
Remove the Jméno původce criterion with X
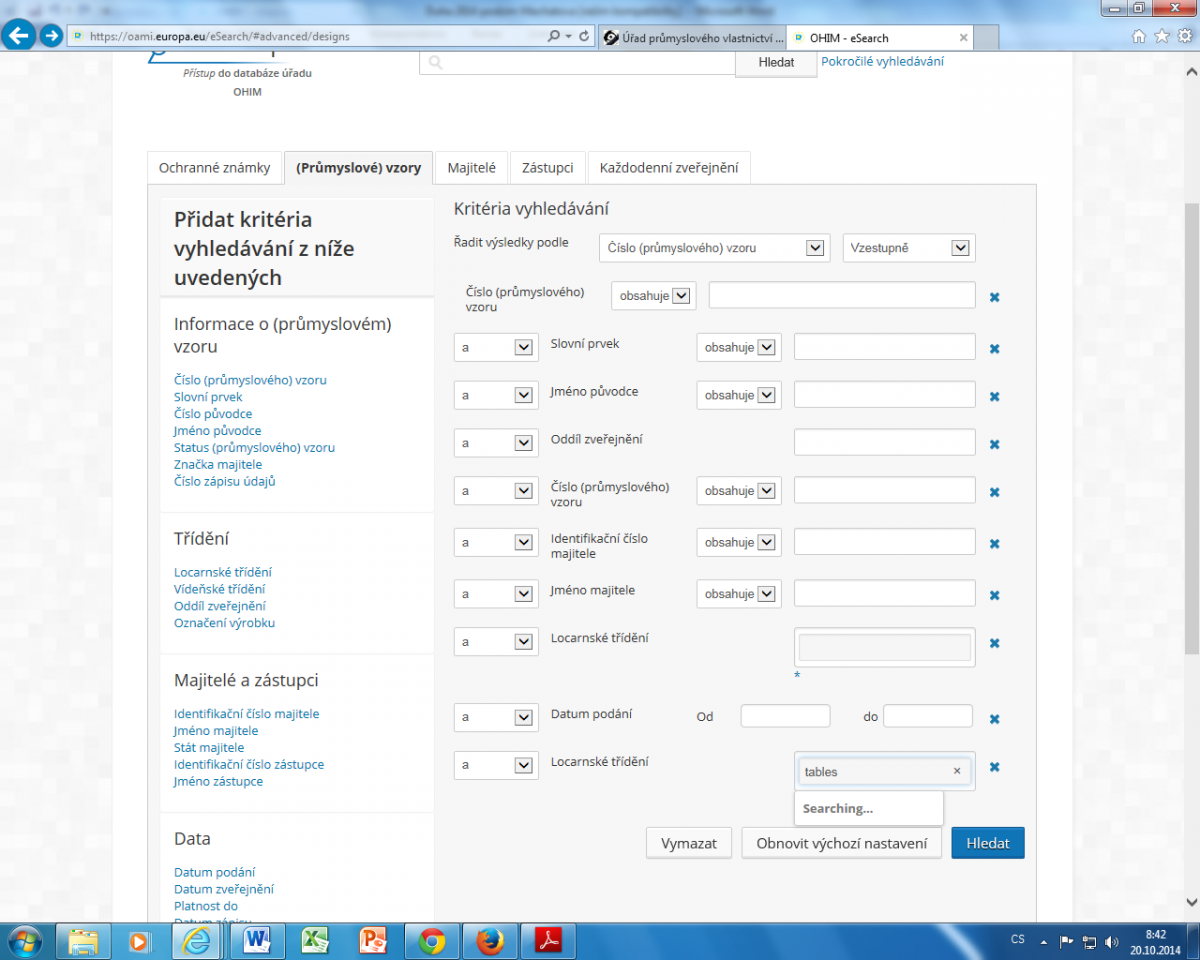click(994, 397)
